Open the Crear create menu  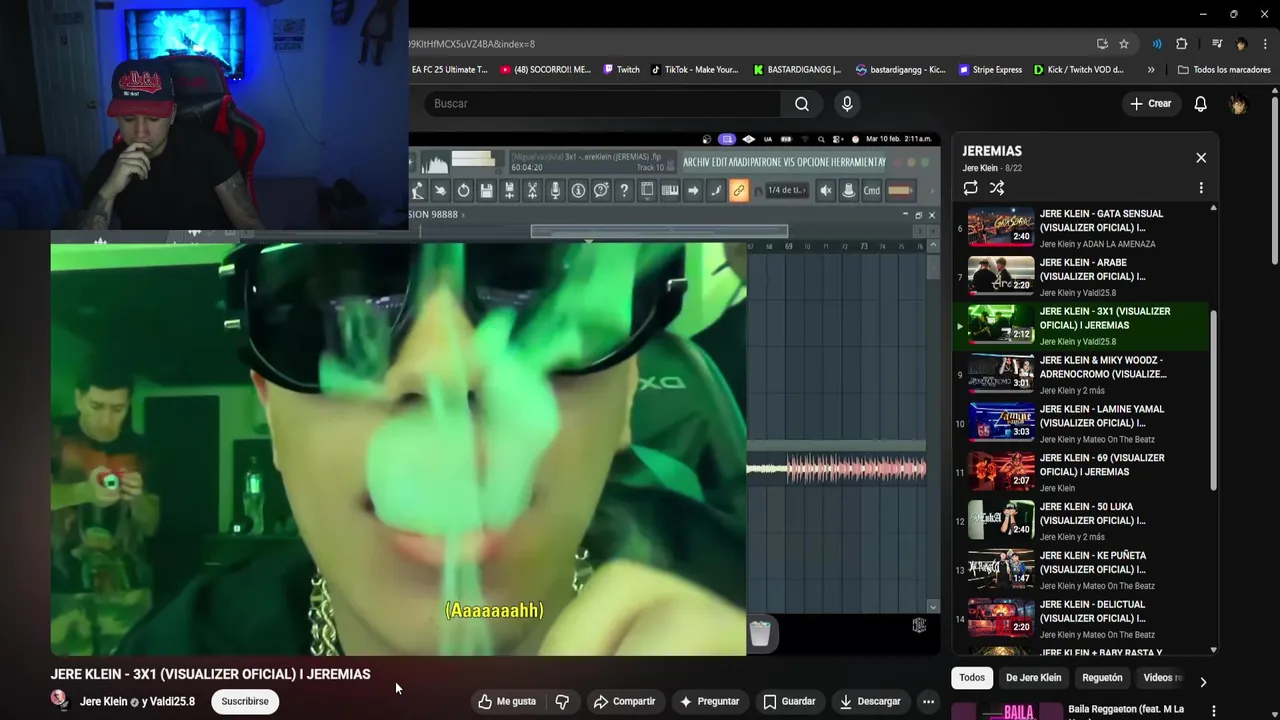(1150, 104)
